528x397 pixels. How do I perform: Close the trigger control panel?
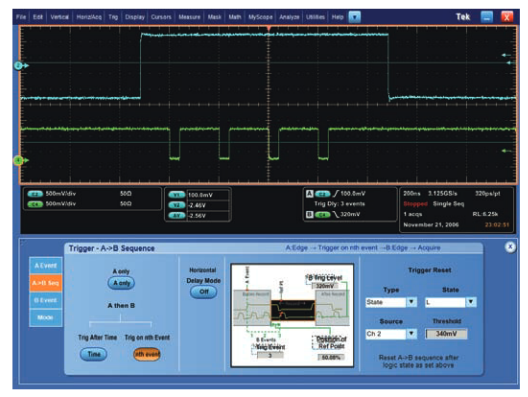coord(510,247)
